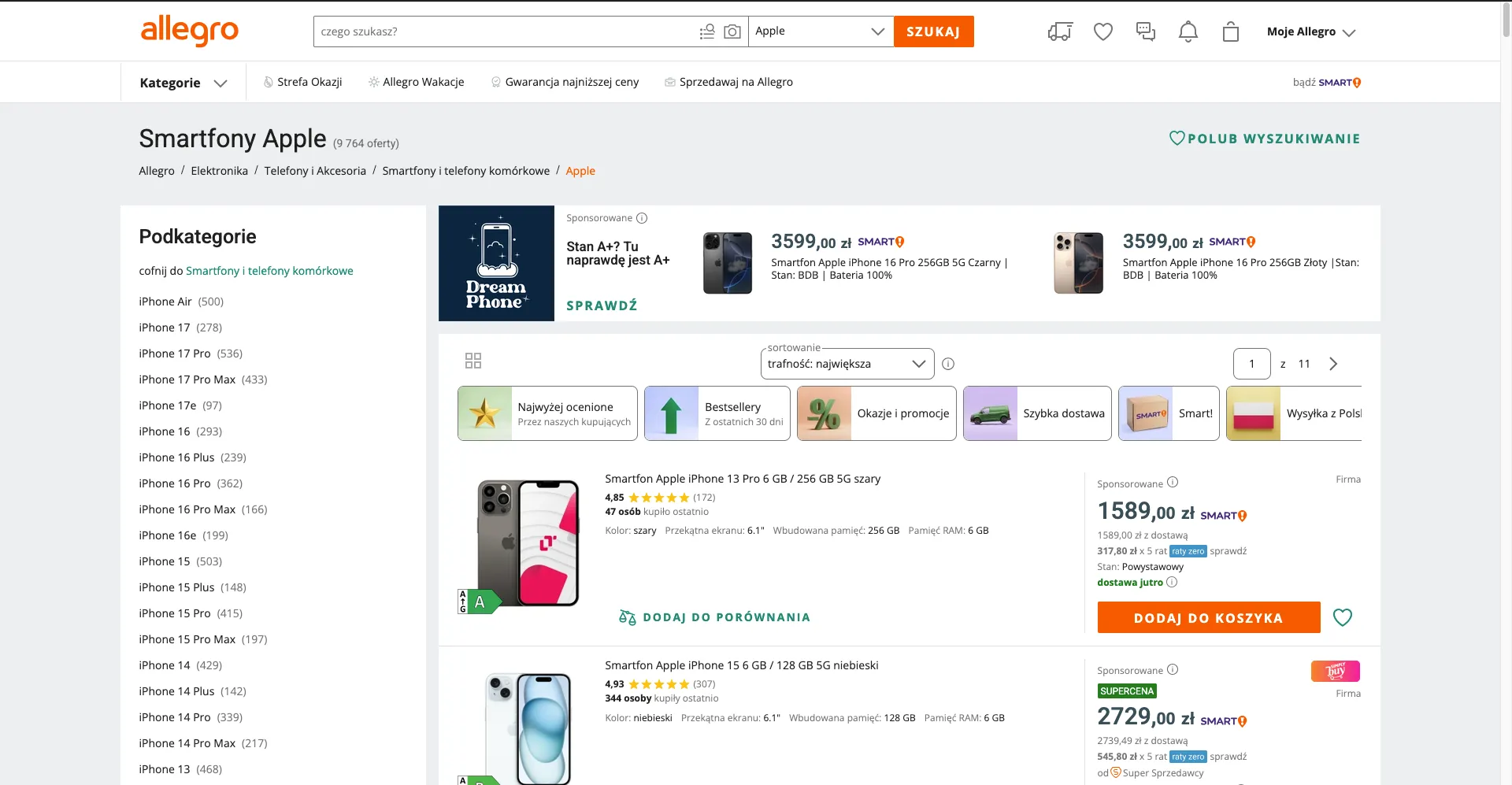Go to next results page arrow
Viewport: 1512px width, 785px height.
point(1333,364)
